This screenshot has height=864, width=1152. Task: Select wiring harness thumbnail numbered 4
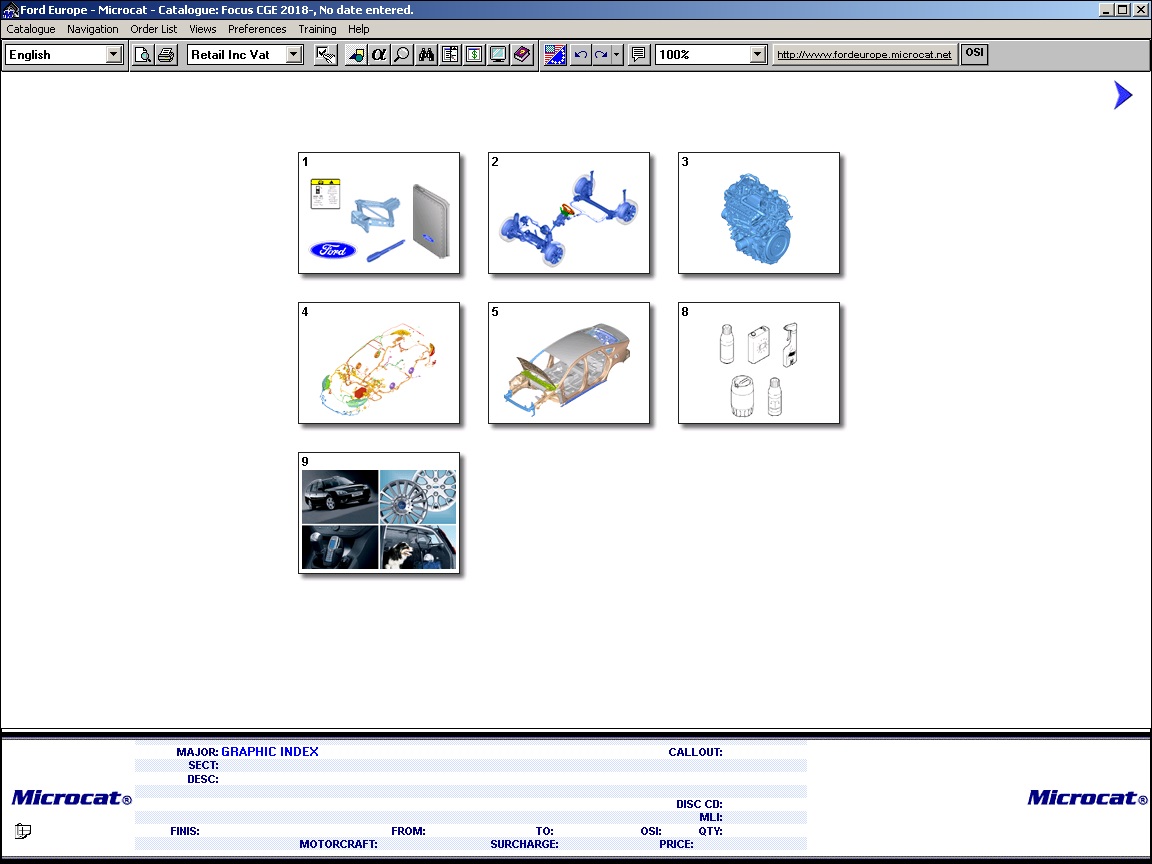click(379, 363)
